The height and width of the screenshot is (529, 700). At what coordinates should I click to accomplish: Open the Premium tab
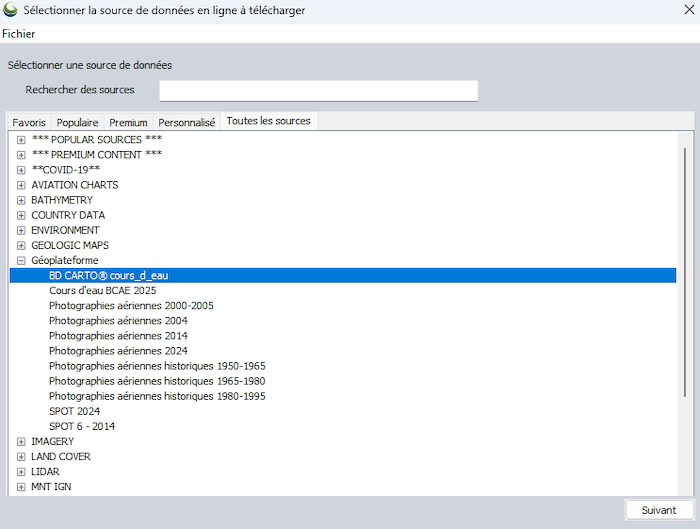point(128,122)
